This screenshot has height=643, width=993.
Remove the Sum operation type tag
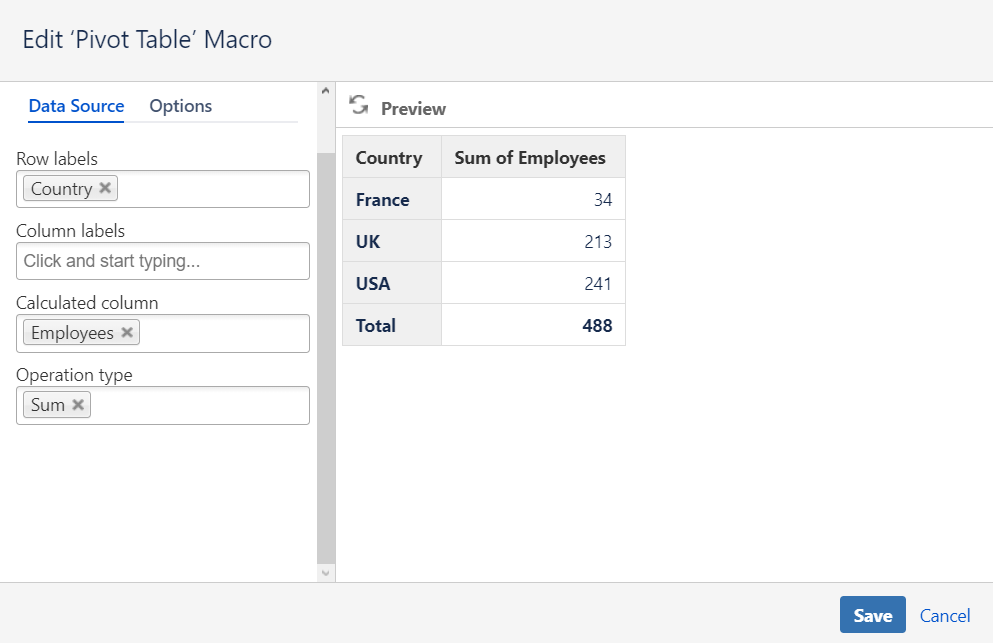click(x=78, y=405)
